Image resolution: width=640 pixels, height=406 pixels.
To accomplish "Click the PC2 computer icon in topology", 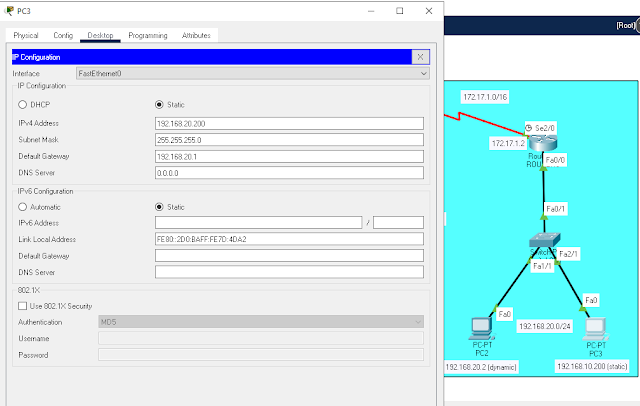I will tap(482, 328).
